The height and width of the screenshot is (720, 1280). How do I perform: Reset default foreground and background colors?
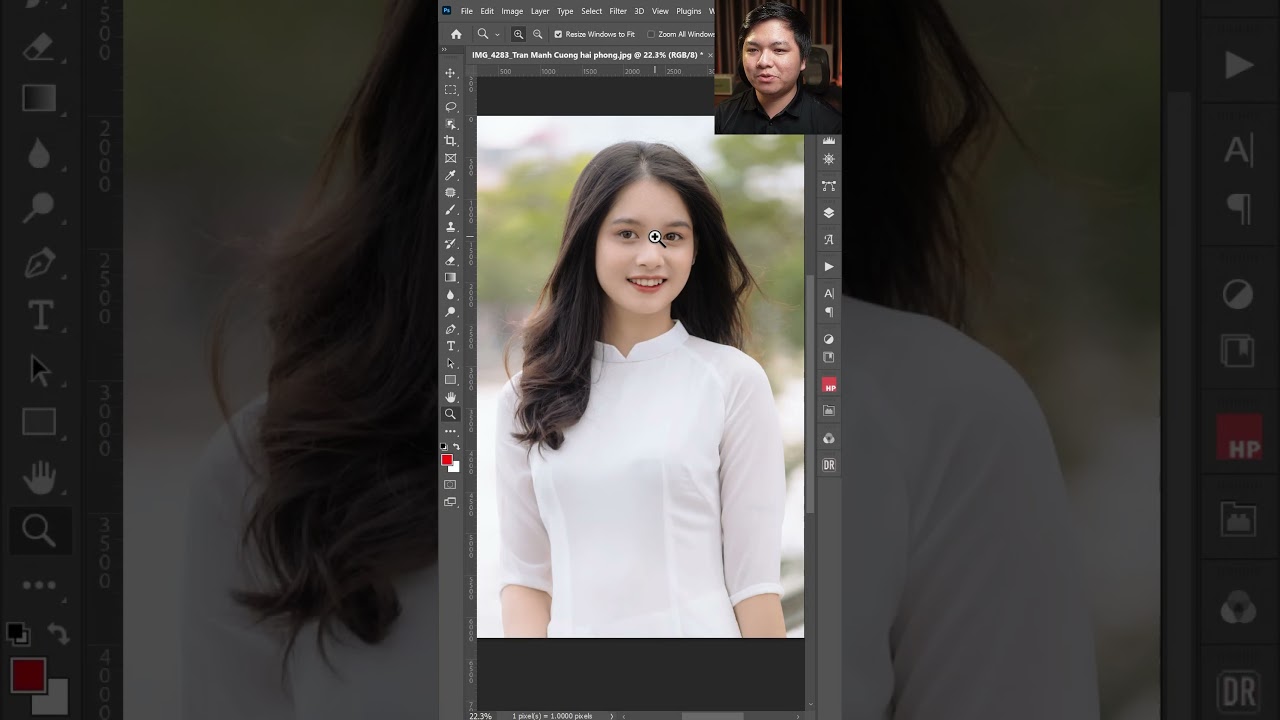[444, 447]
